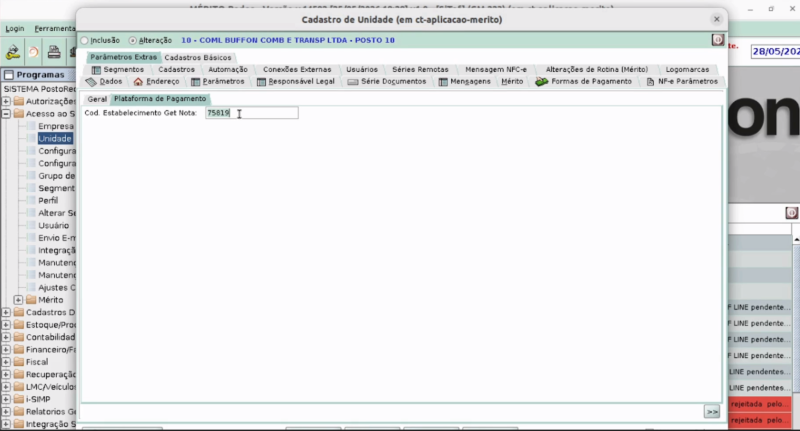Select Segment item in programs tree
Viewport: 800px width, 431px height.
pos(56,188)
